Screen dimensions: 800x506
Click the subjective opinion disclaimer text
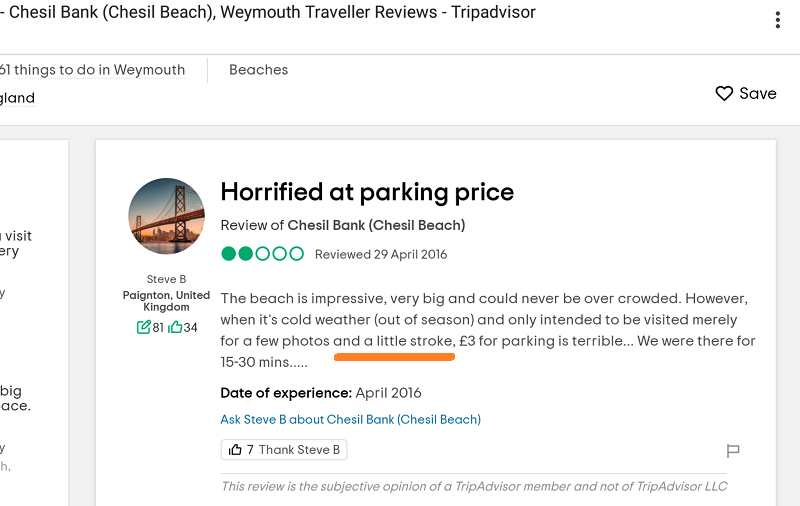pos(474,486)
